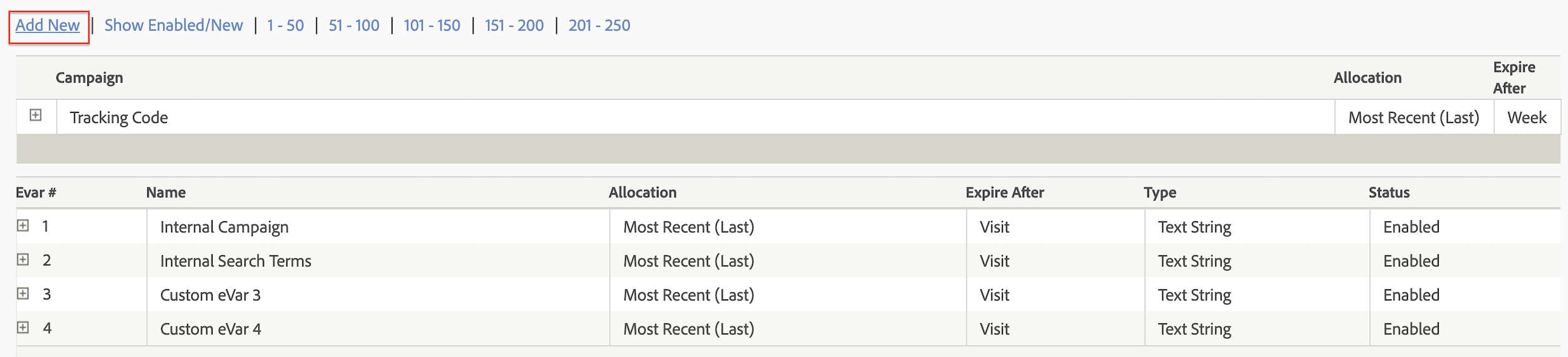This screenshot has height=357, width=1568.
Task: Expand the Custom eVar 4 row
Action: click(23, 327)
